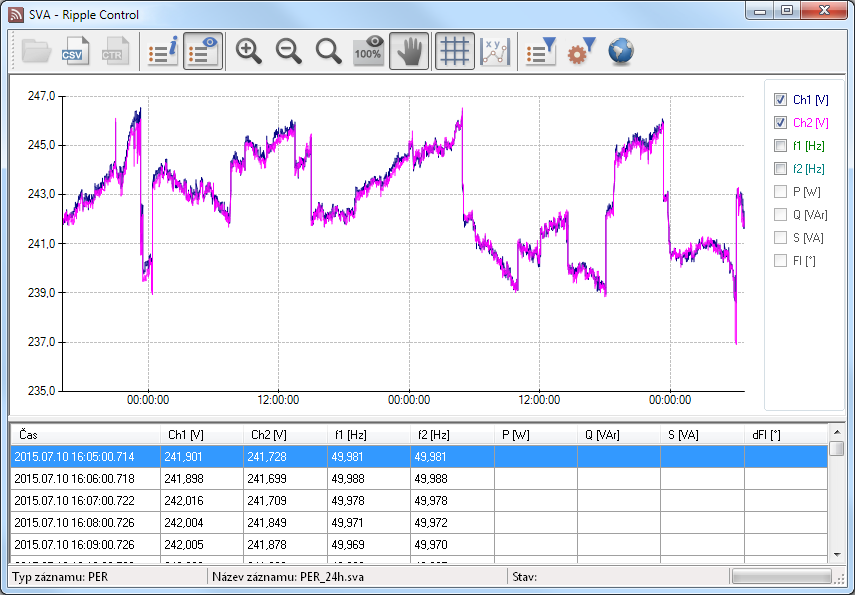Click the Čas column header

(x=85, y=435)
